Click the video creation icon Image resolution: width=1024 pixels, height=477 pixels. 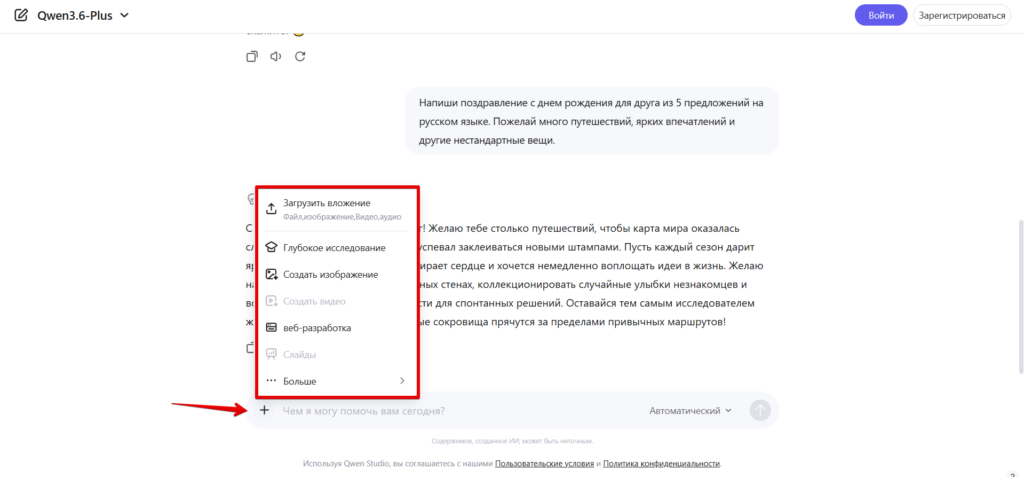(272, 301)
